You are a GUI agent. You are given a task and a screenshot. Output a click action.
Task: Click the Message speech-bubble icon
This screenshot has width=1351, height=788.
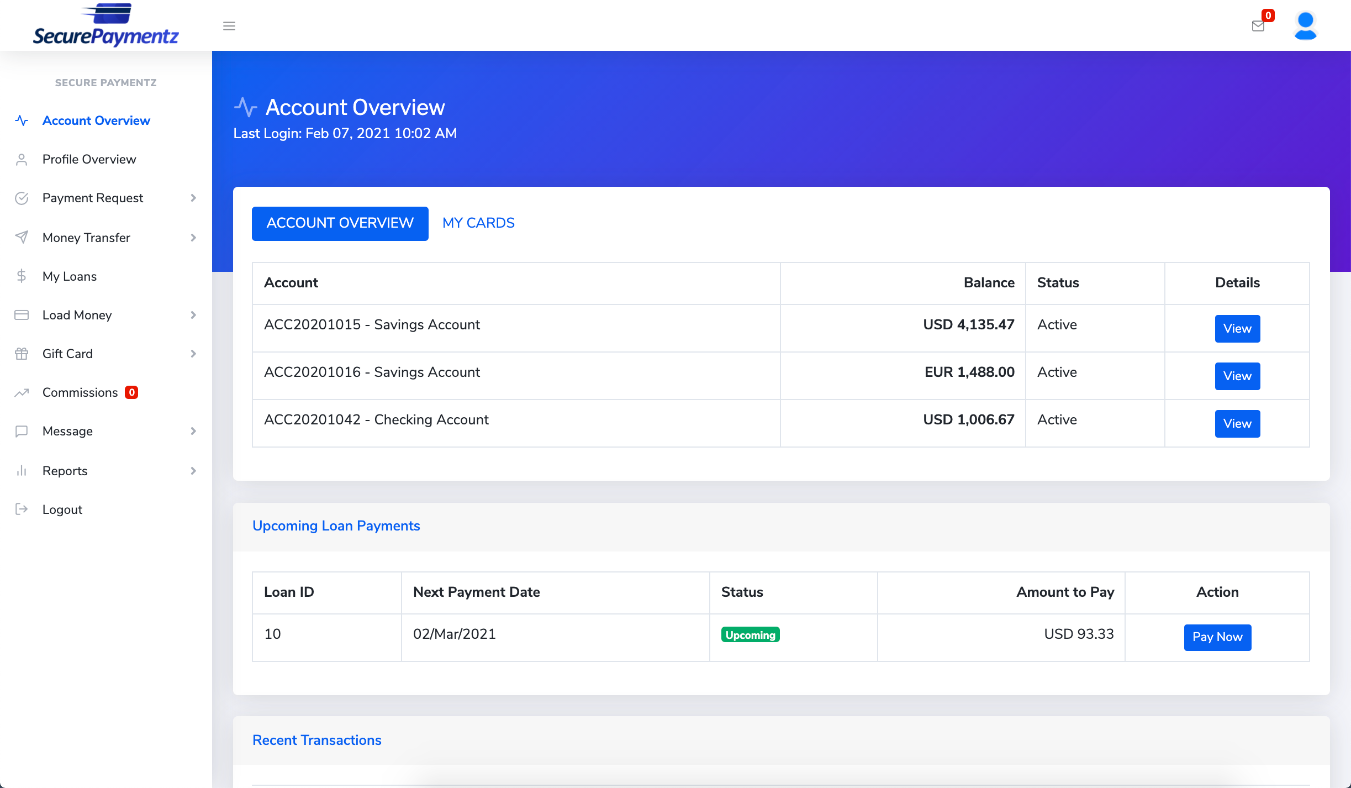tap(21, 431)
